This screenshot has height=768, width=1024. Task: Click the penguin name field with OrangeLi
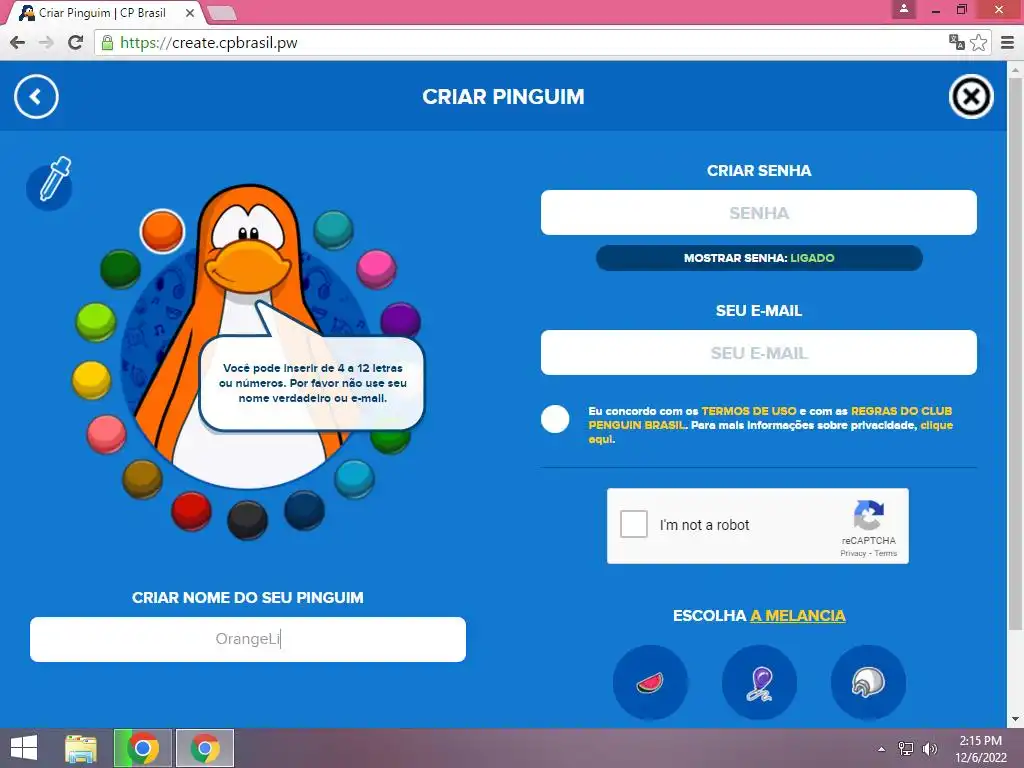248,639
